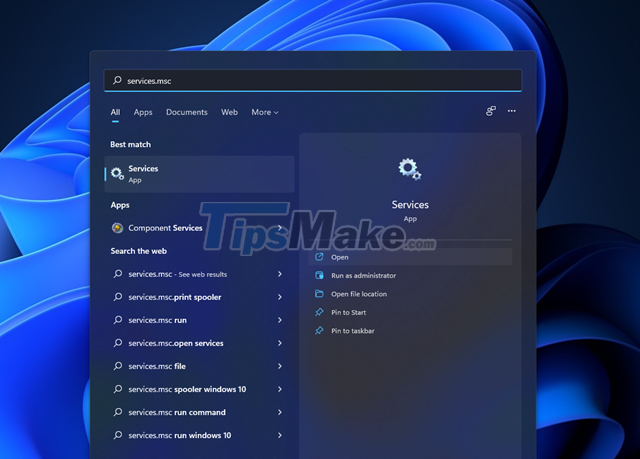Focus the services.msc search field
640x459 pixels.
[313, 80]
